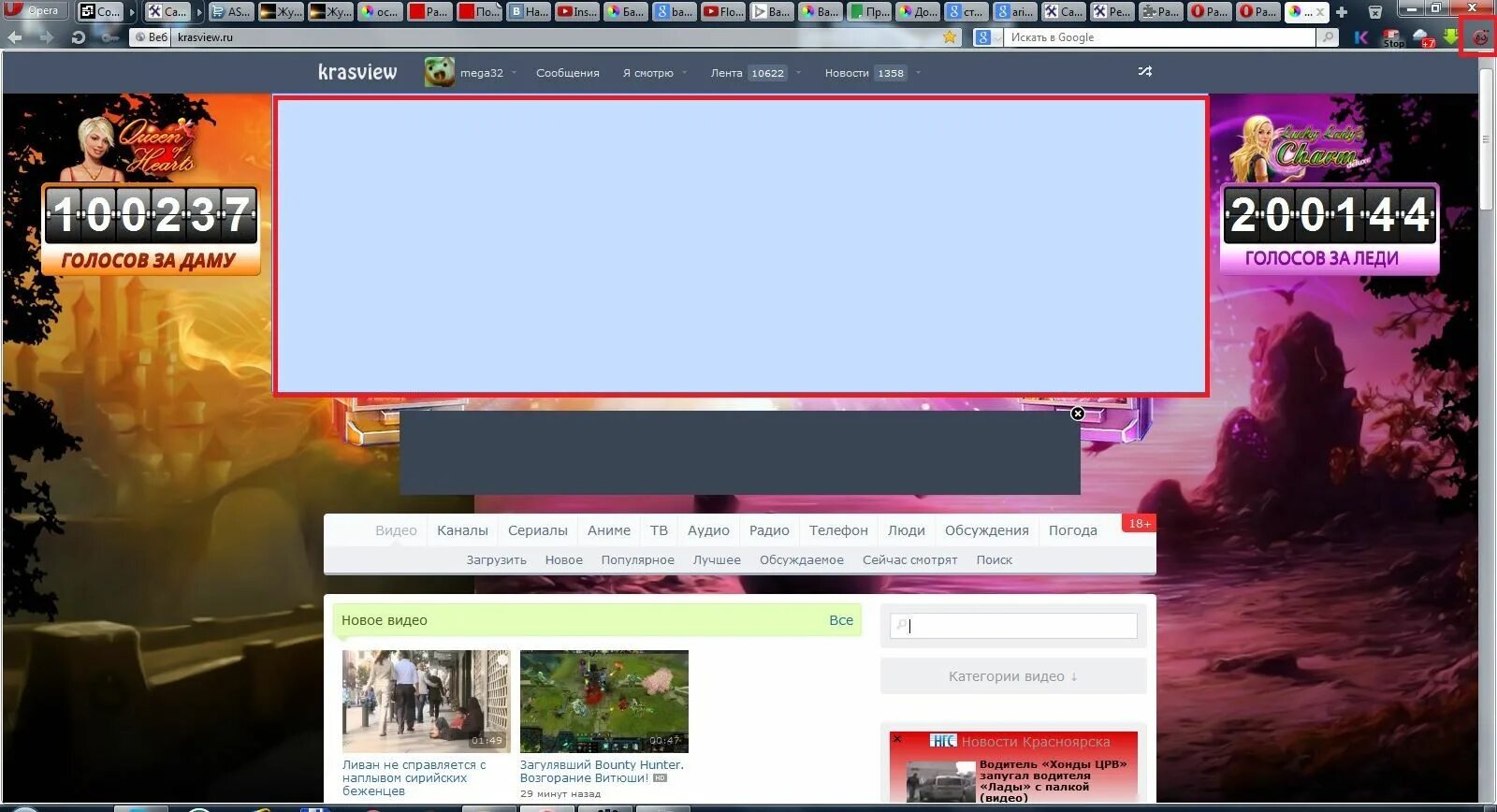1497x812 pixels.
Task: Open the Обсуждения section
Action: click(987, 530)
